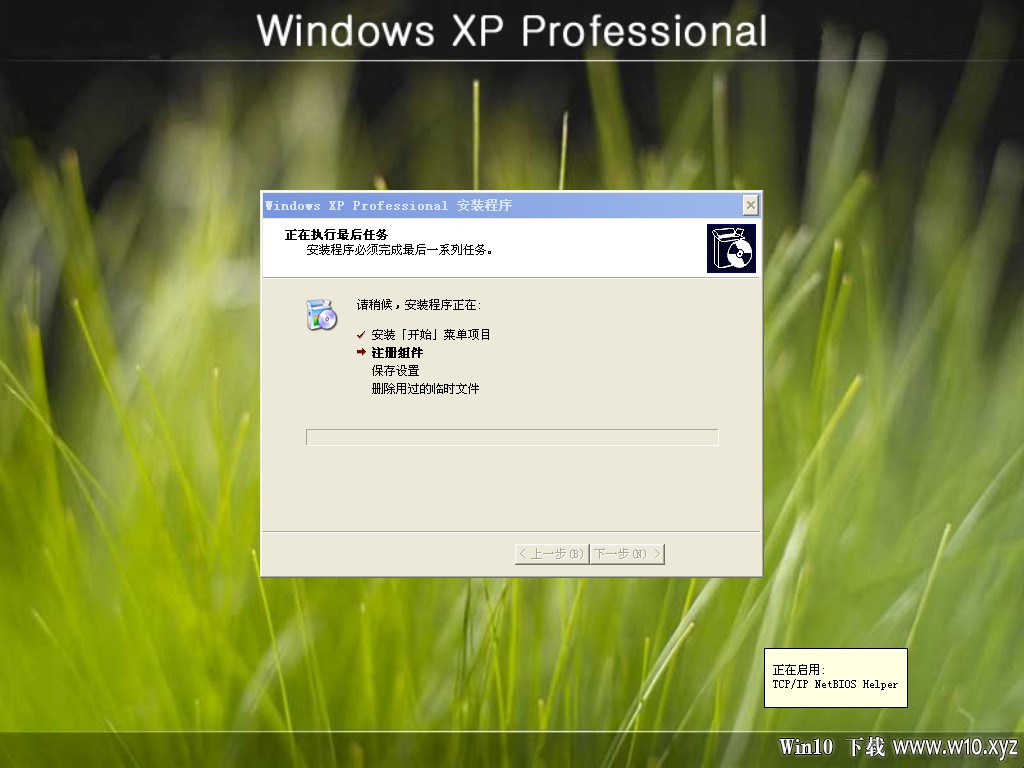This screenshot has height=768, width=1024.
Task: Select the 保存设置 task item
Action: coord(395,370)
